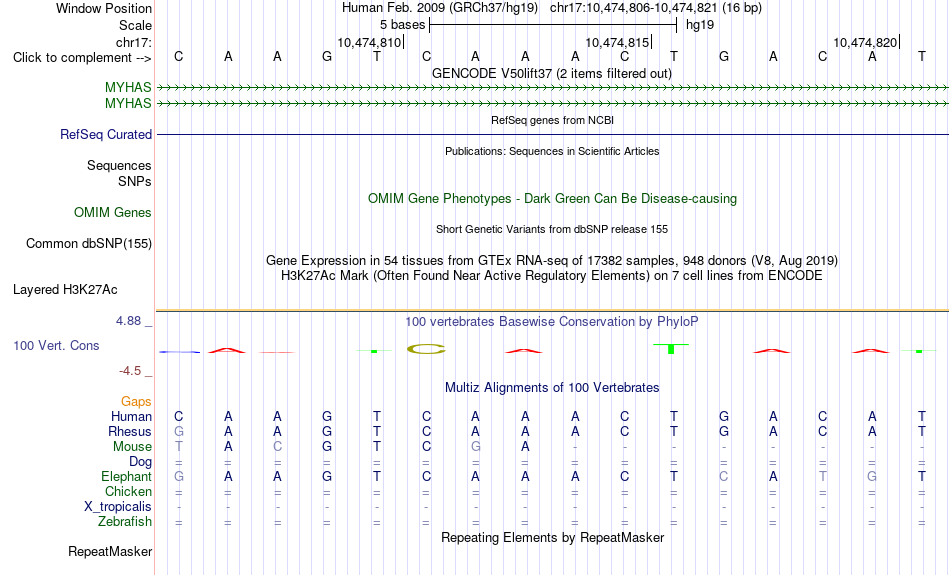Click the gray C in the Mouse row

point(277,447)
